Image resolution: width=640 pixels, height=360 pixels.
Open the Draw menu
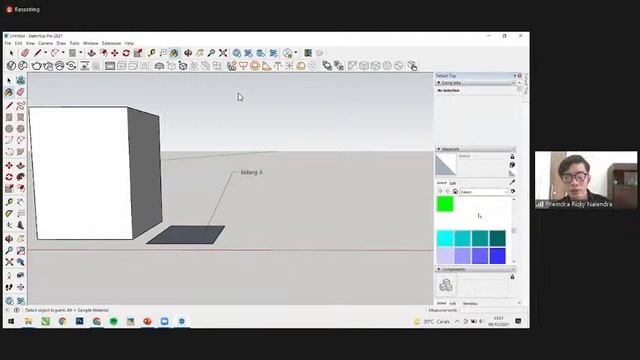(61, 43)
